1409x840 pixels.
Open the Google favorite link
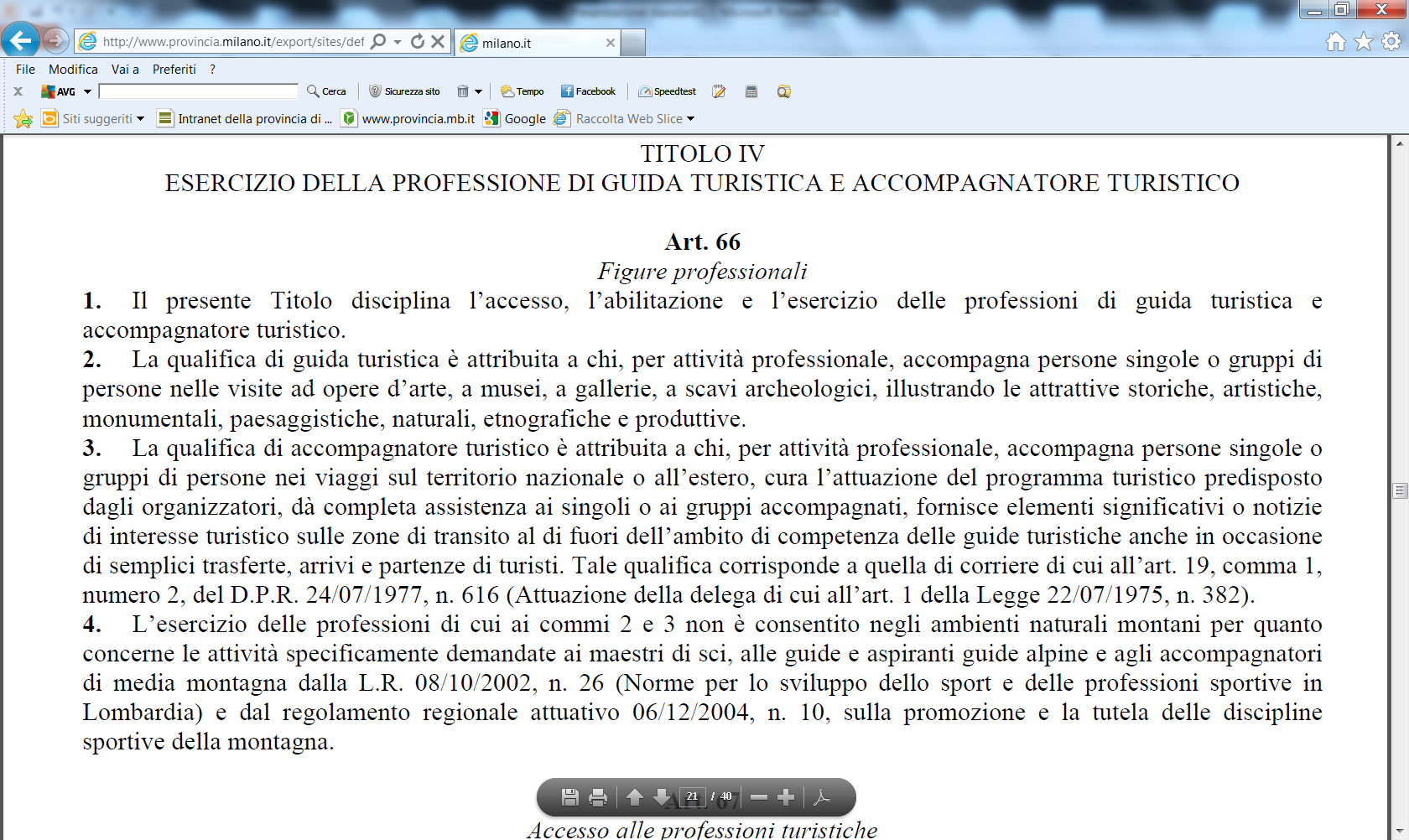[x=516, y=119]
